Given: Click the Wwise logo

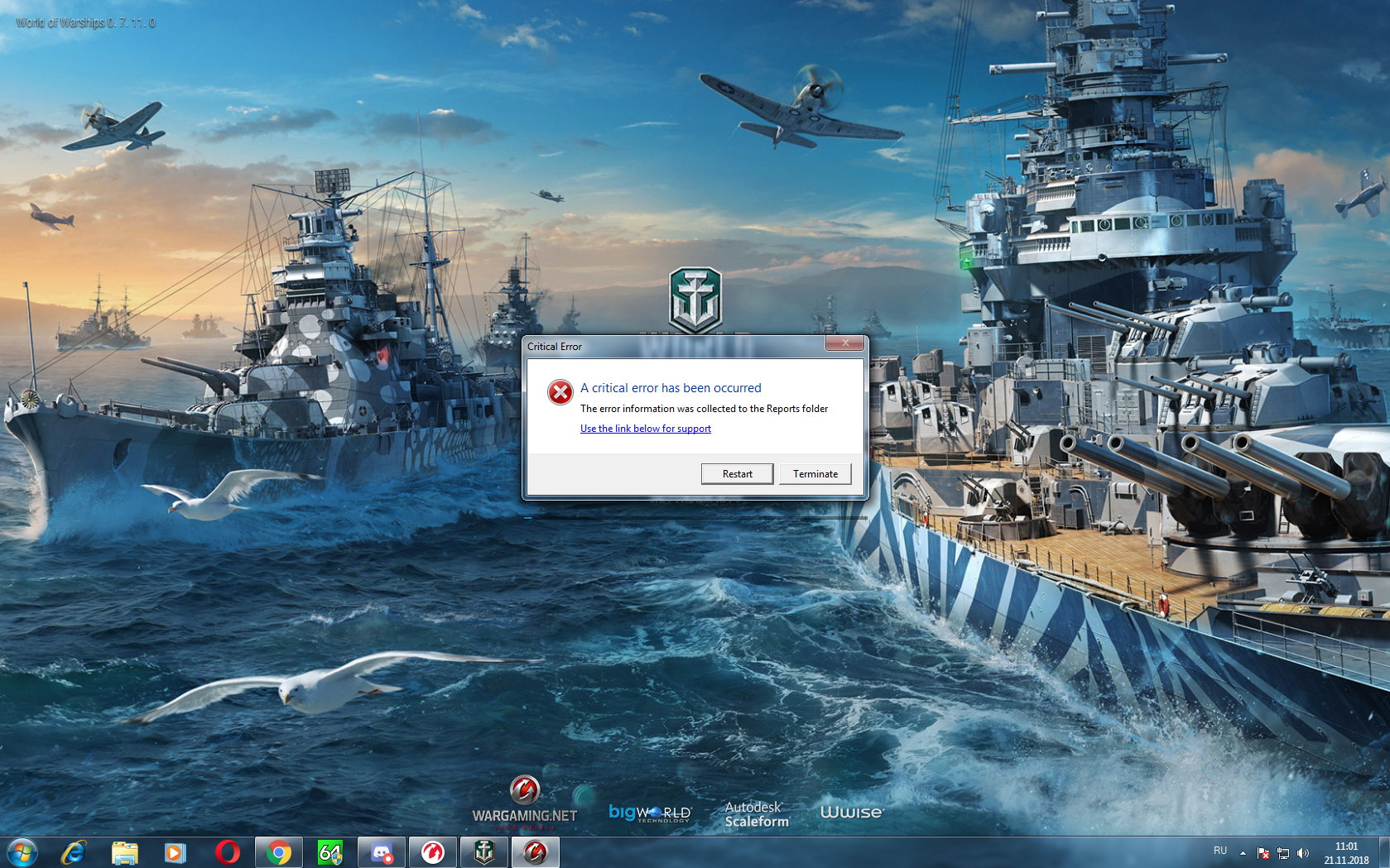Looking at the screenshot, I should point(852,813).
